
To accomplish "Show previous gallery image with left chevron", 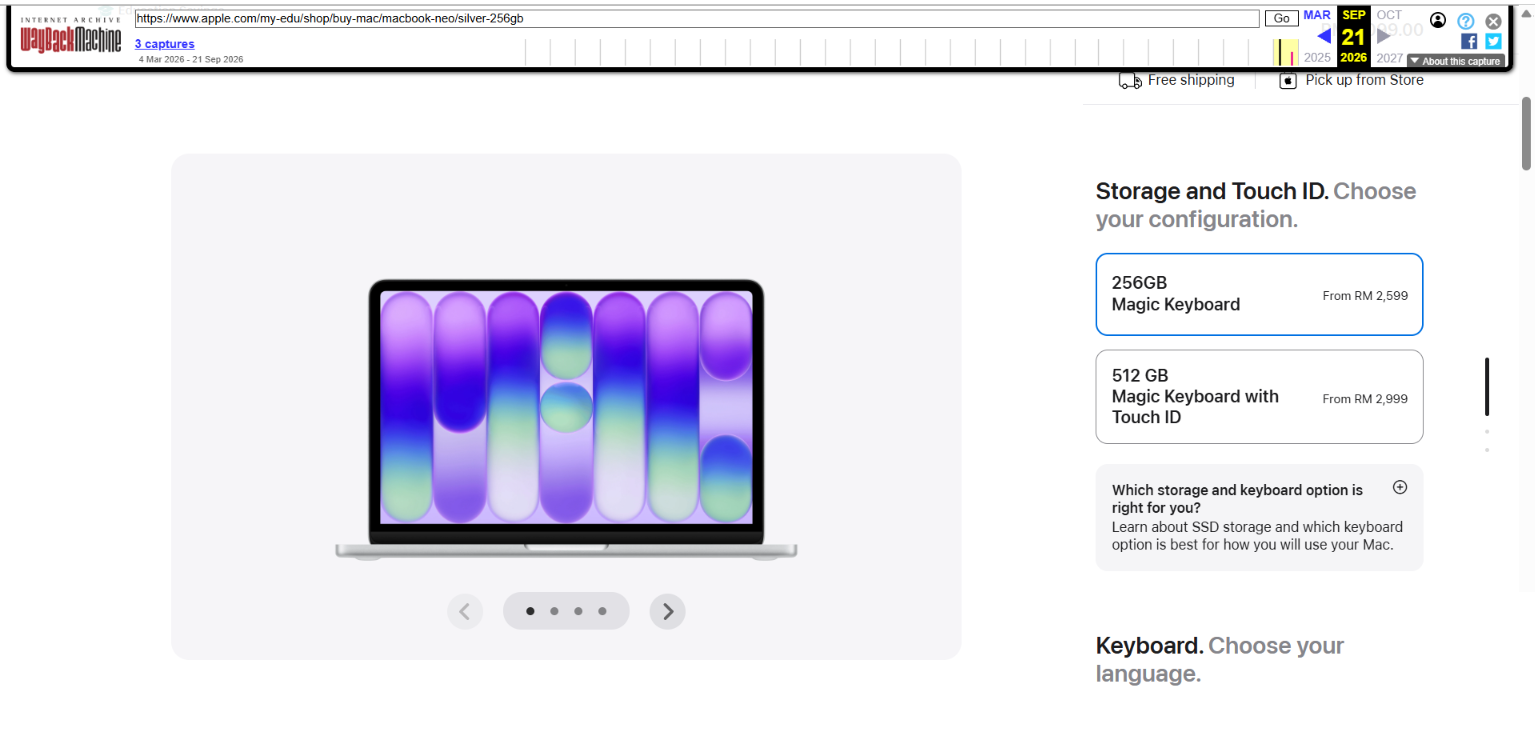I will (465, 611).
